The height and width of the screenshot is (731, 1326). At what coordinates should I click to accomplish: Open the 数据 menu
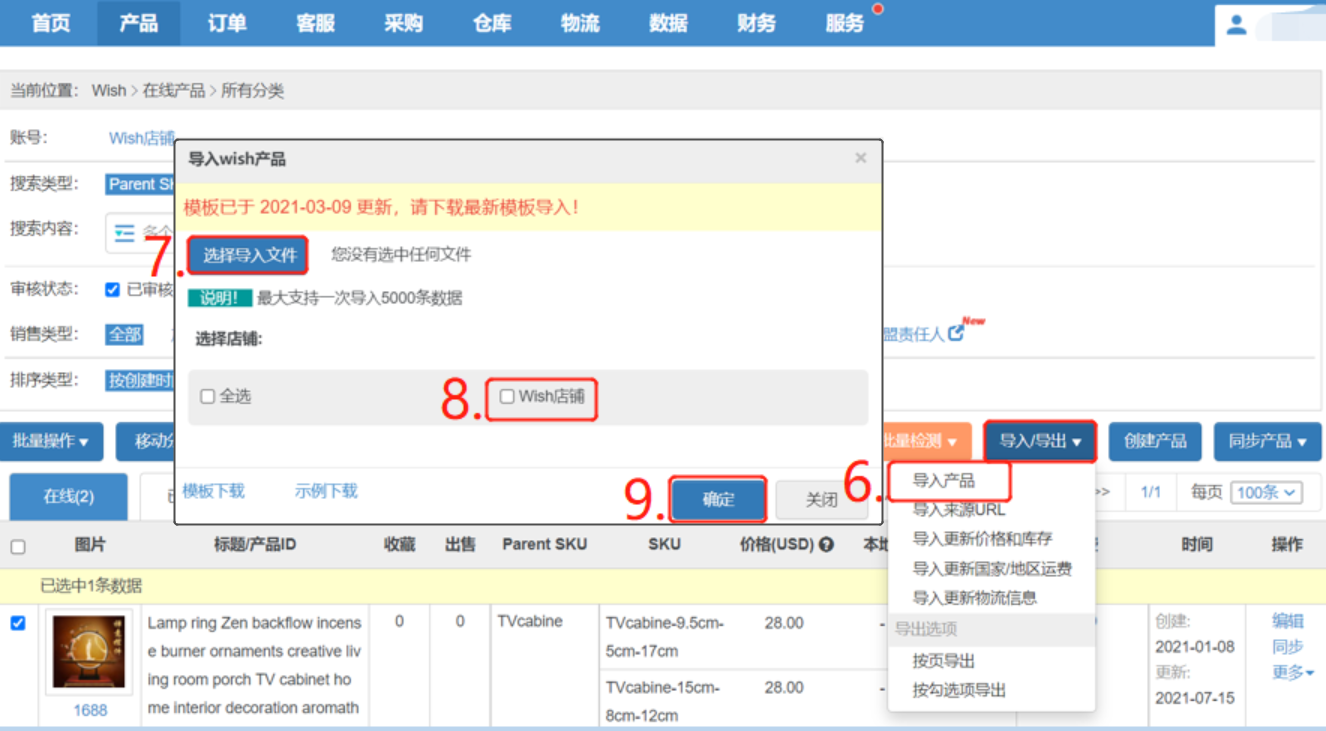tap(668, 23)
